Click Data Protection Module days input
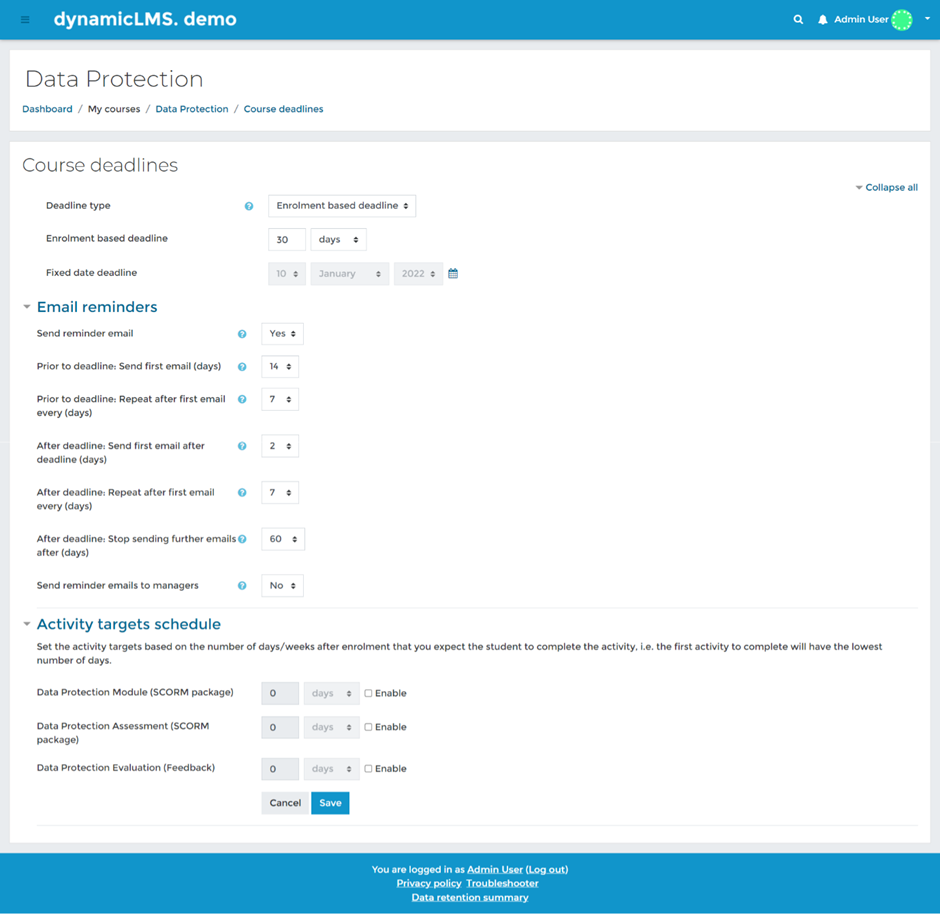 pyautogui.click(x=280, y=693)
